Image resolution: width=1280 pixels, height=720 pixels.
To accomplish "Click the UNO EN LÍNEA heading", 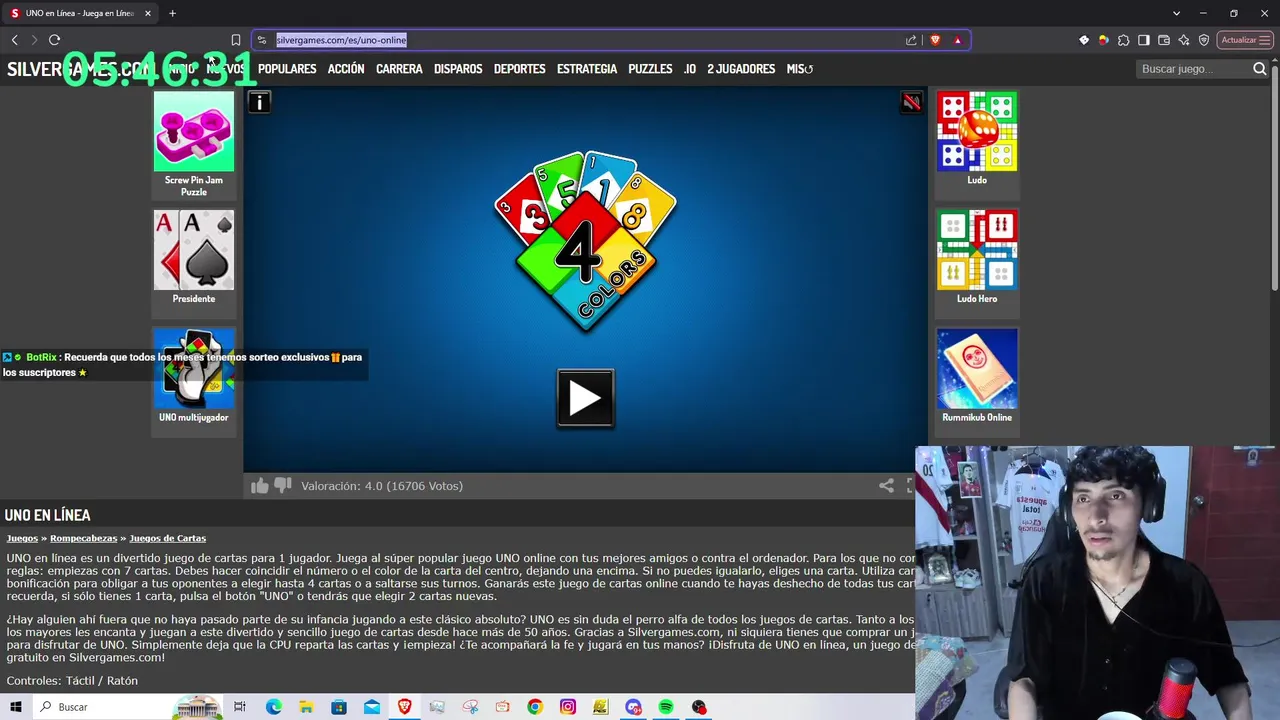I will click(48, 515).
